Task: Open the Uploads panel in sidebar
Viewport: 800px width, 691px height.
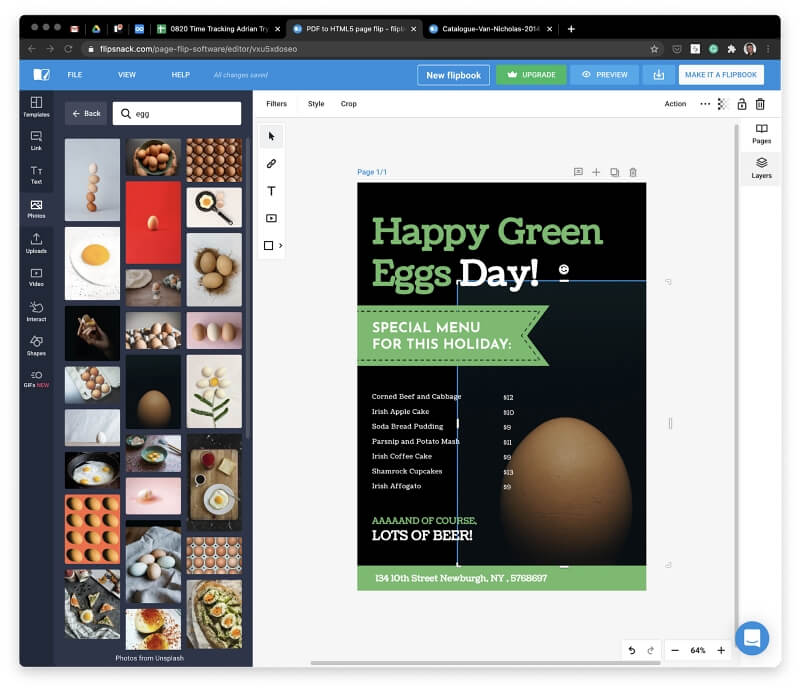Action: [36, 243]
